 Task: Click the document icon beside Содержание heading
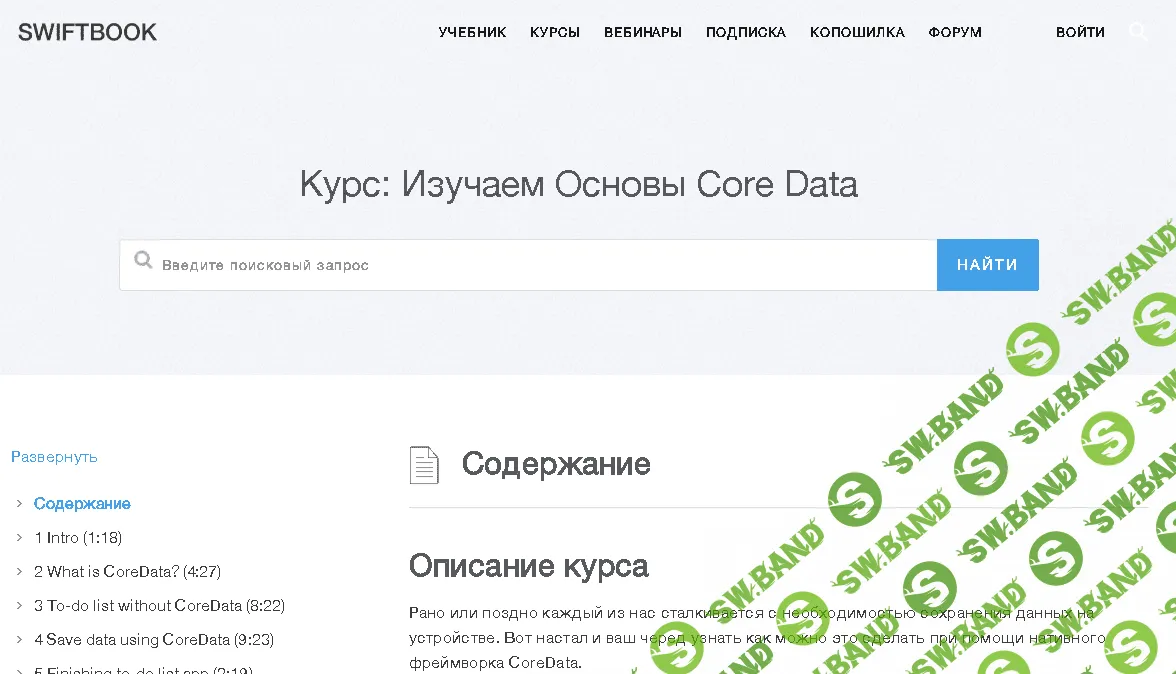424,464
